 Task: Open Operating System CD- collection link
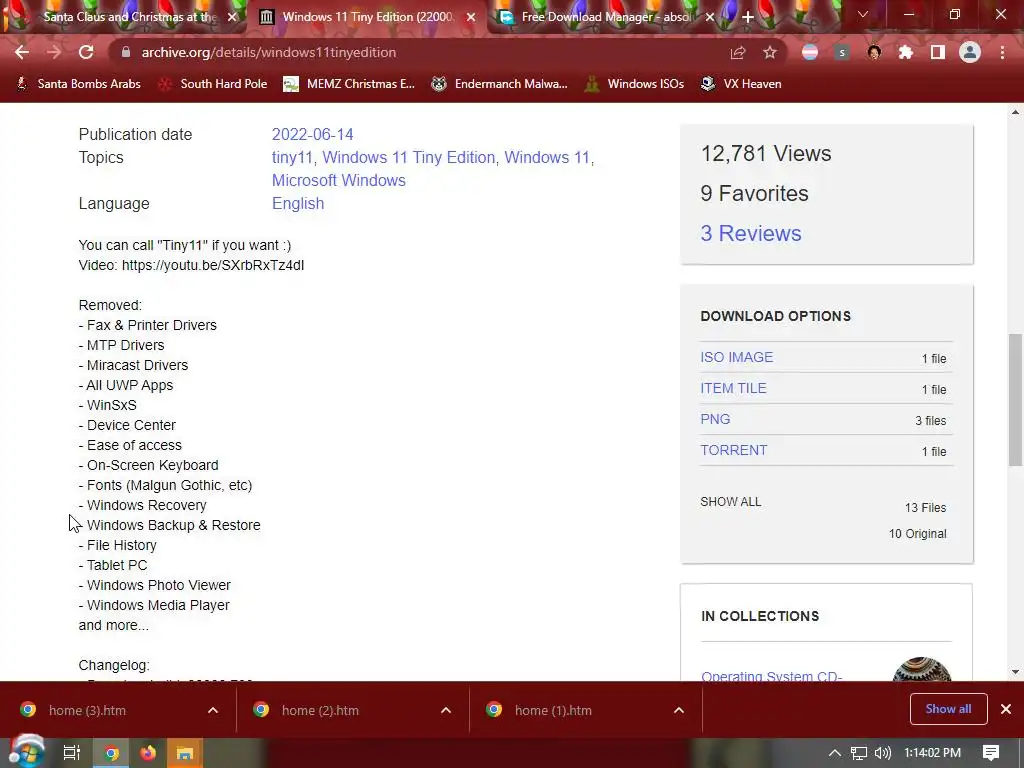click(771, 676)
